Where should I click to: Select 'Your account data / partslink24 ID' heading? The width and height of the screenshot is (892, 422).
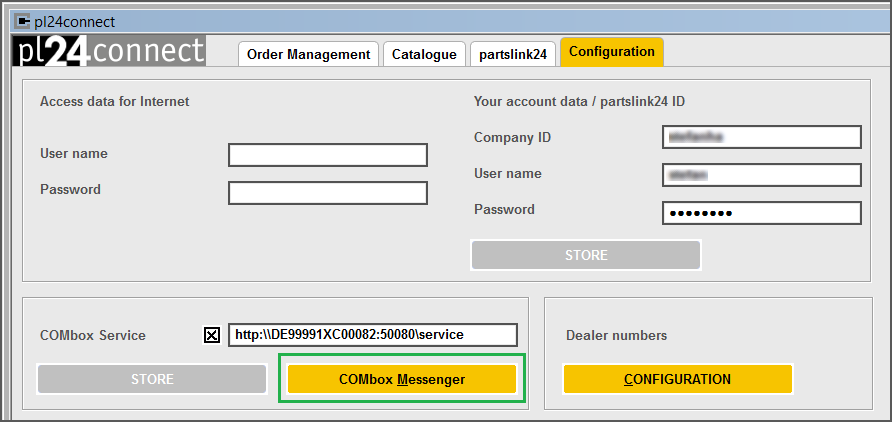pos(579,102)
